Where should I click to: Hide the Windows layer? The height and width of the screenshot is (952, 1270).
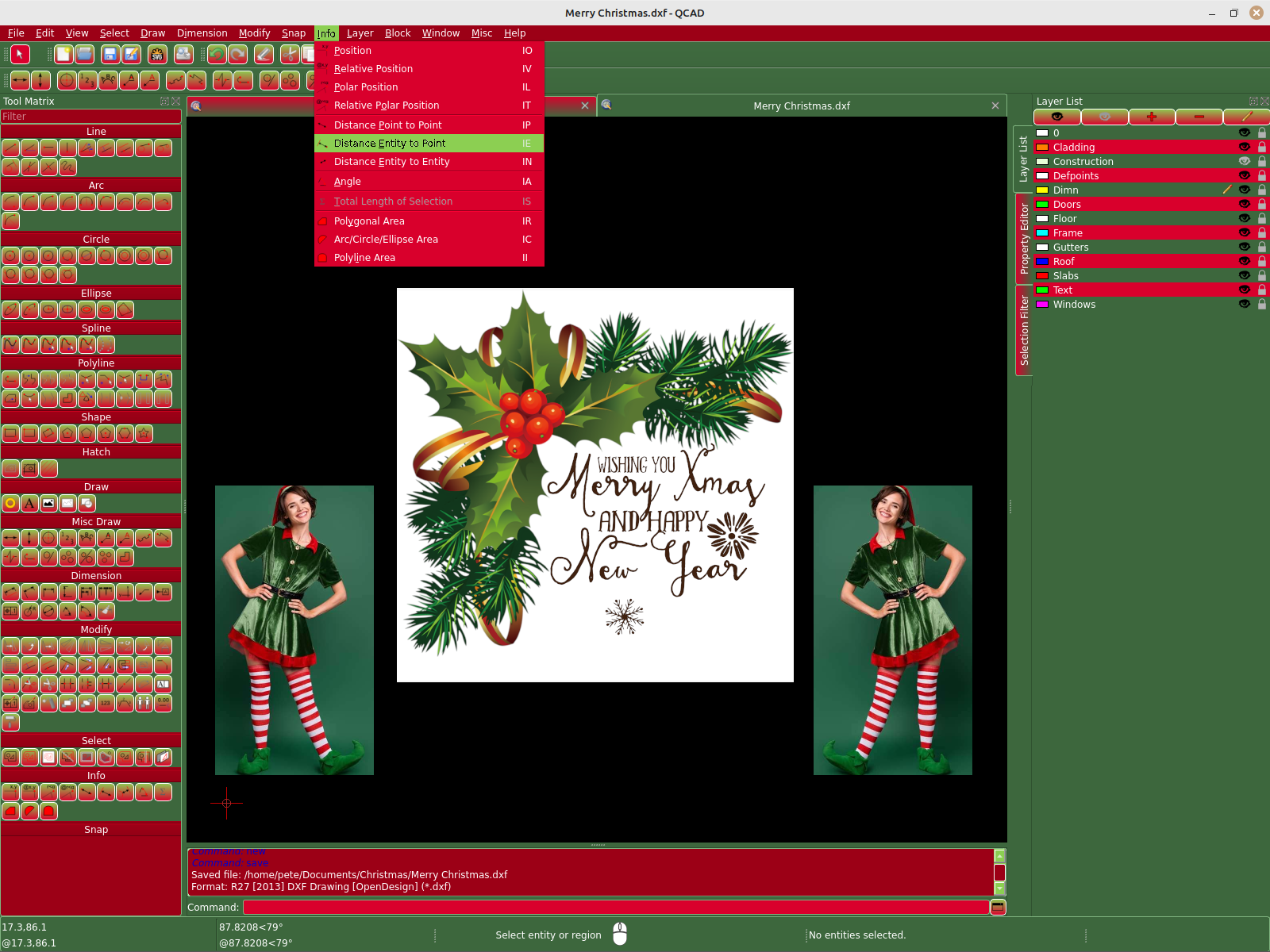[1245, 304]
